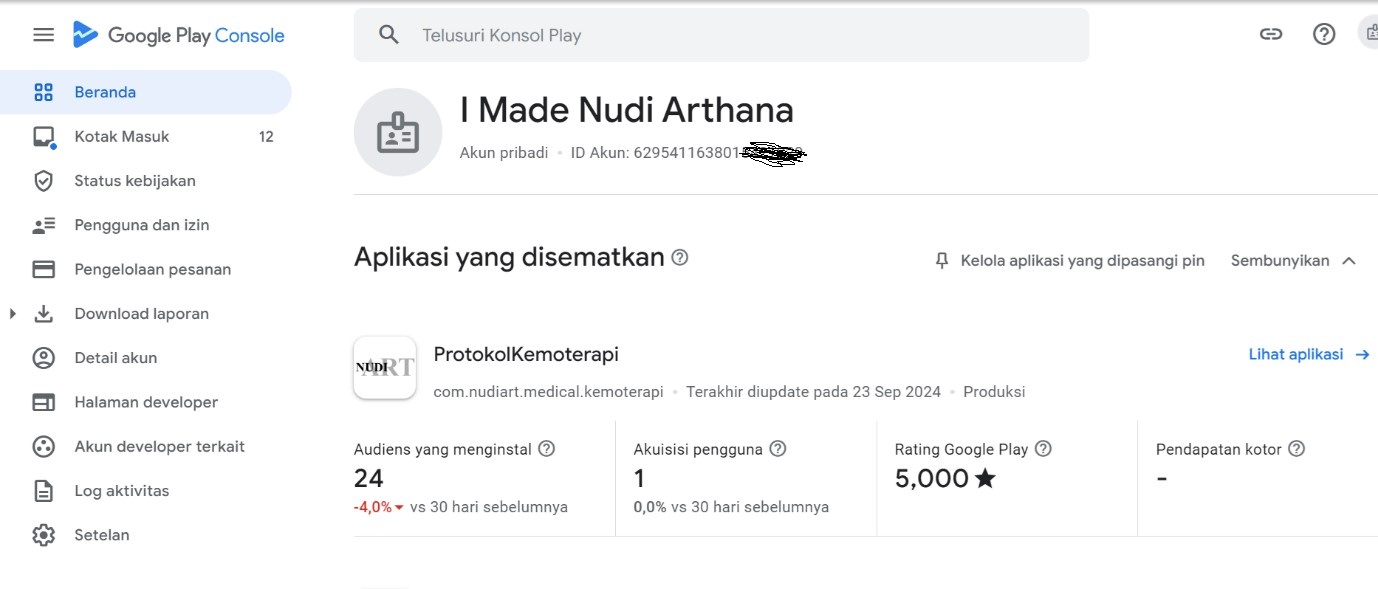Click the Setelan gear icon
Image resolution: width=1378 pixels, height=589 pixels.
43,535
